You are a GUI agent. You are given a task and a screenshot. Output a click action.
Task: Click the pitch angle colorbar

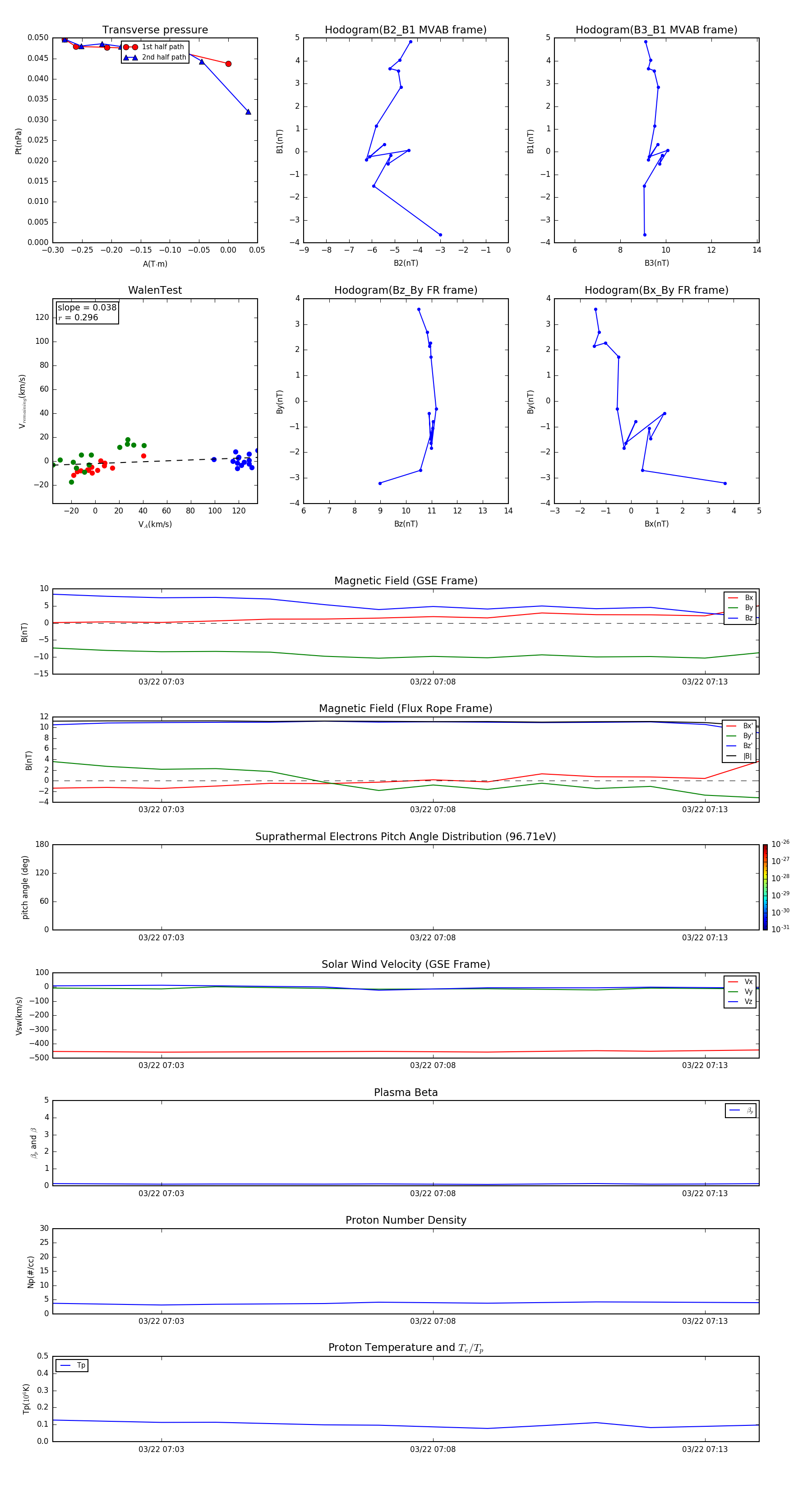tap(765, 887)
